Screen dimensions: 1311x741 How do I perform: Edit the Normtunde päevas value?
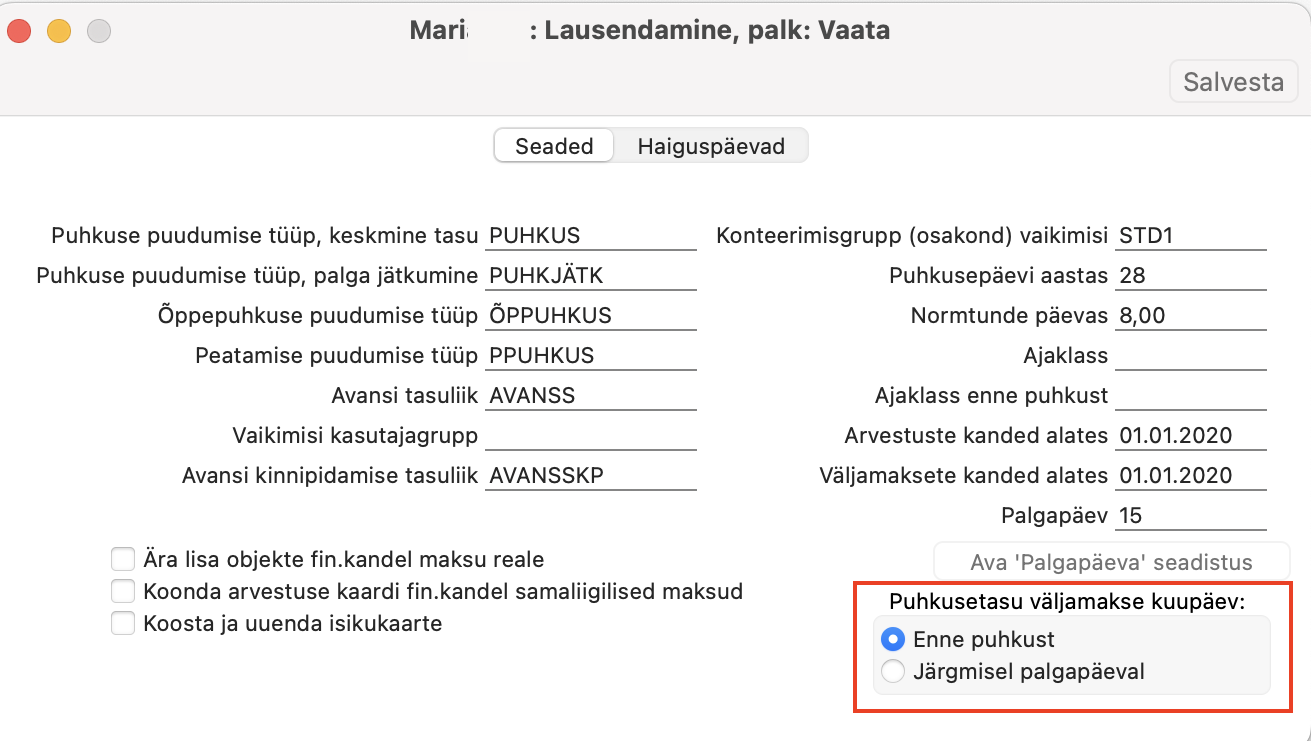pyautogui.click(x=1190, y=316)
